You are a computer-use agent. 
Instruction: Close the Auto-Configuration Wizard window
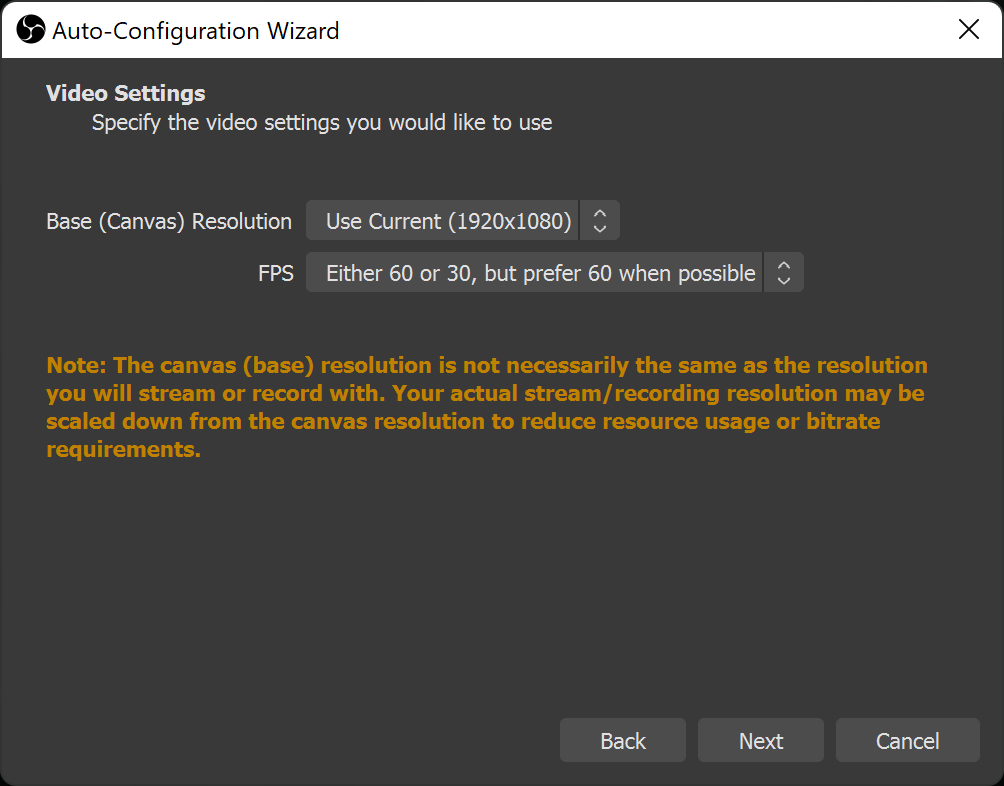pos(968,30)
